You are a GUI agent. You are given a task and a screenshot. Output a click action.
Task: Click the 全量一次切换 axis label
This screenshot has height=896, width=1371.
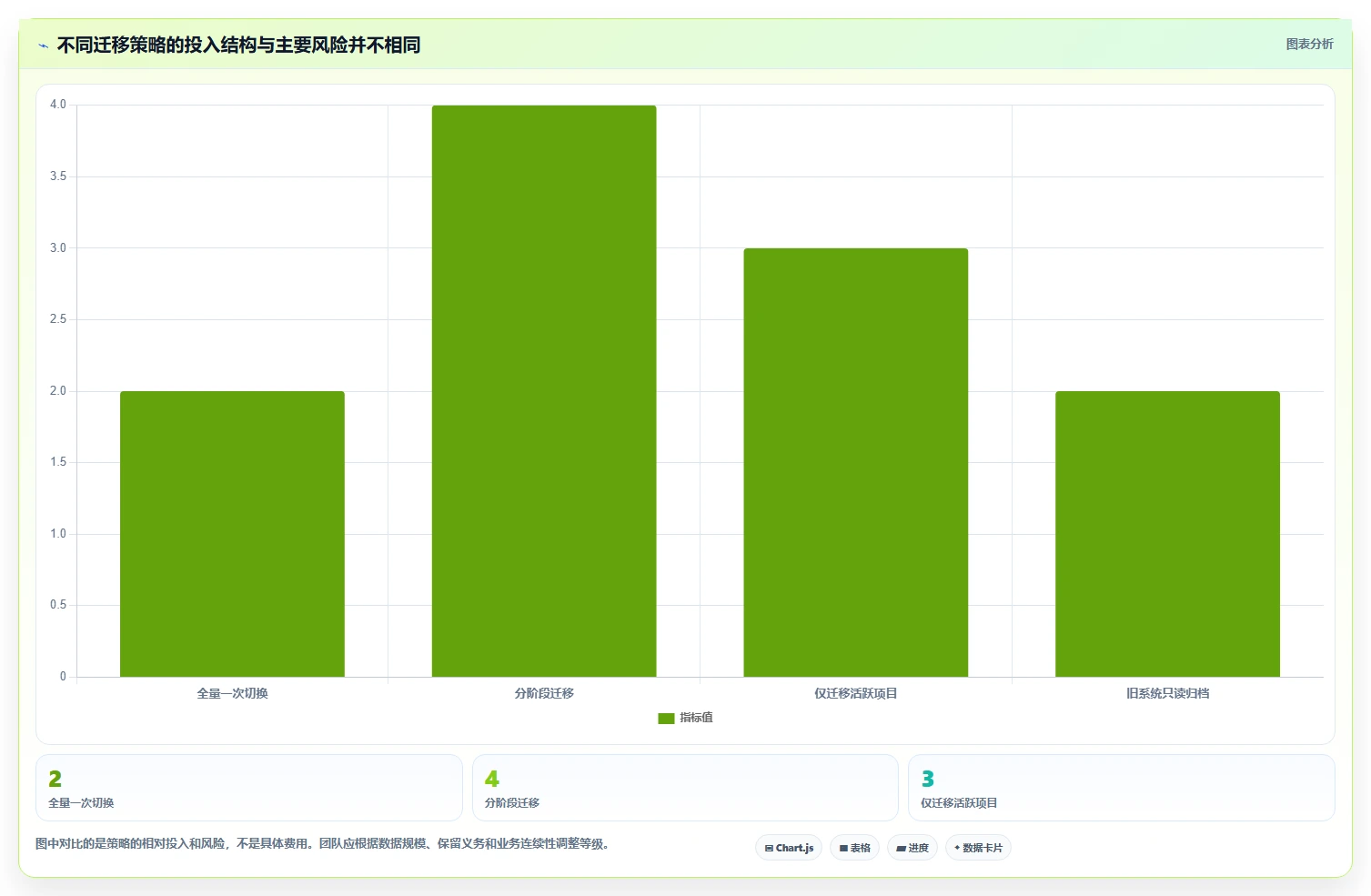point(232,693)
